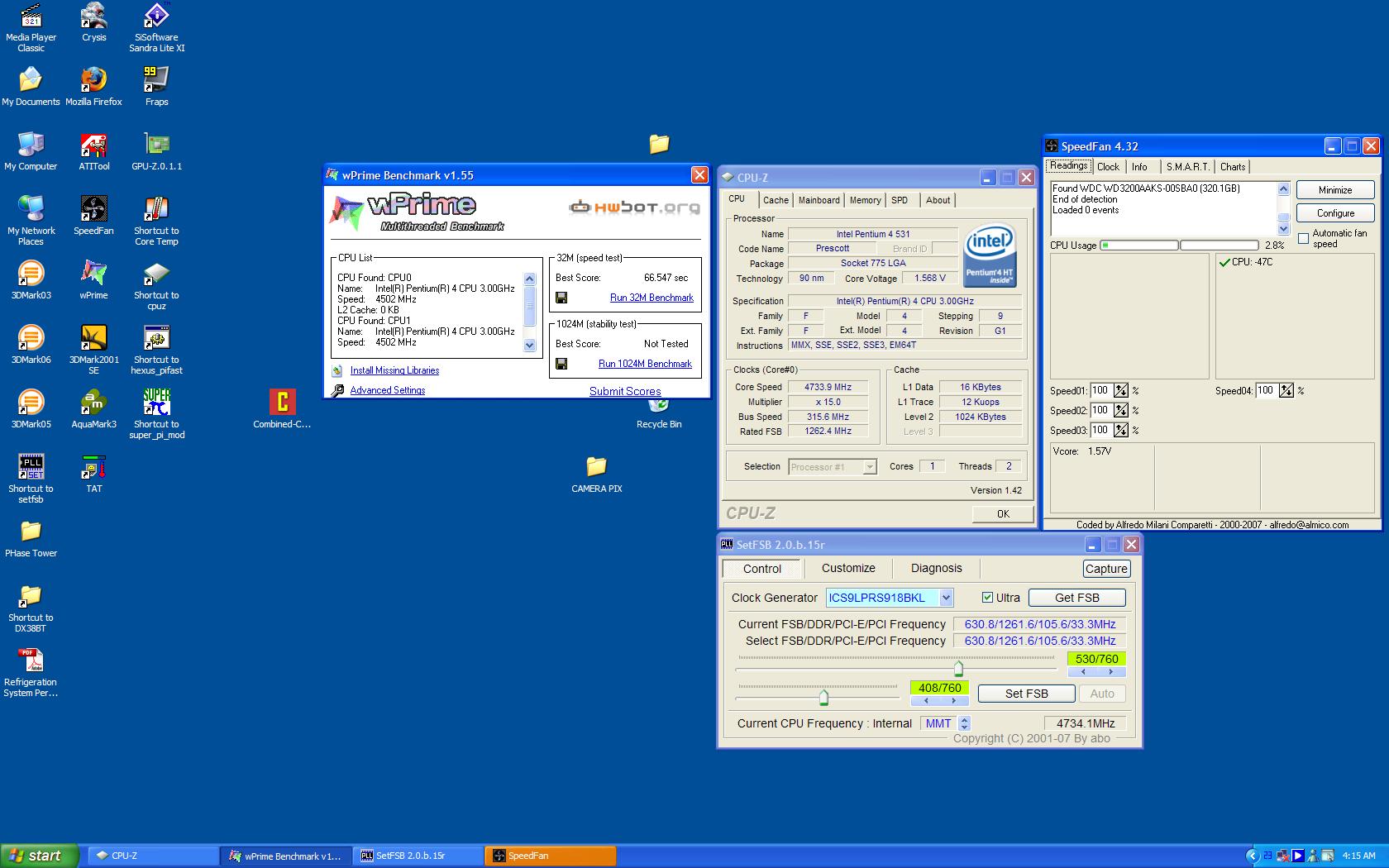Viewport: 1389px width, 868px height.
Task: Launch GPU-Z.0.1.1 desktop icon
Action: [156, 151]
